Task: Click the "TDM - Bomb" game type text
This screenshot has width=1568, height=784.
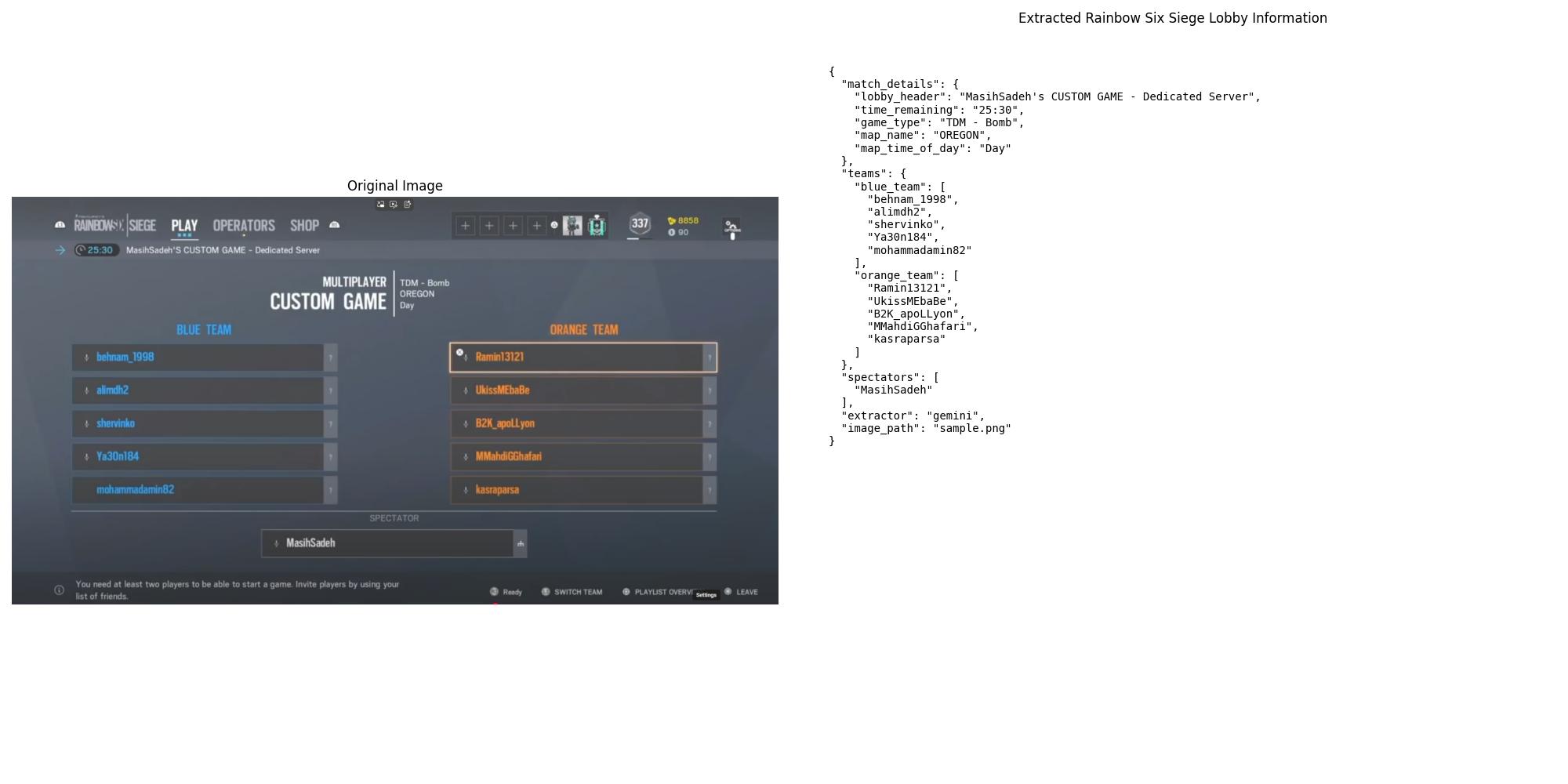Action: click(424, 283)
